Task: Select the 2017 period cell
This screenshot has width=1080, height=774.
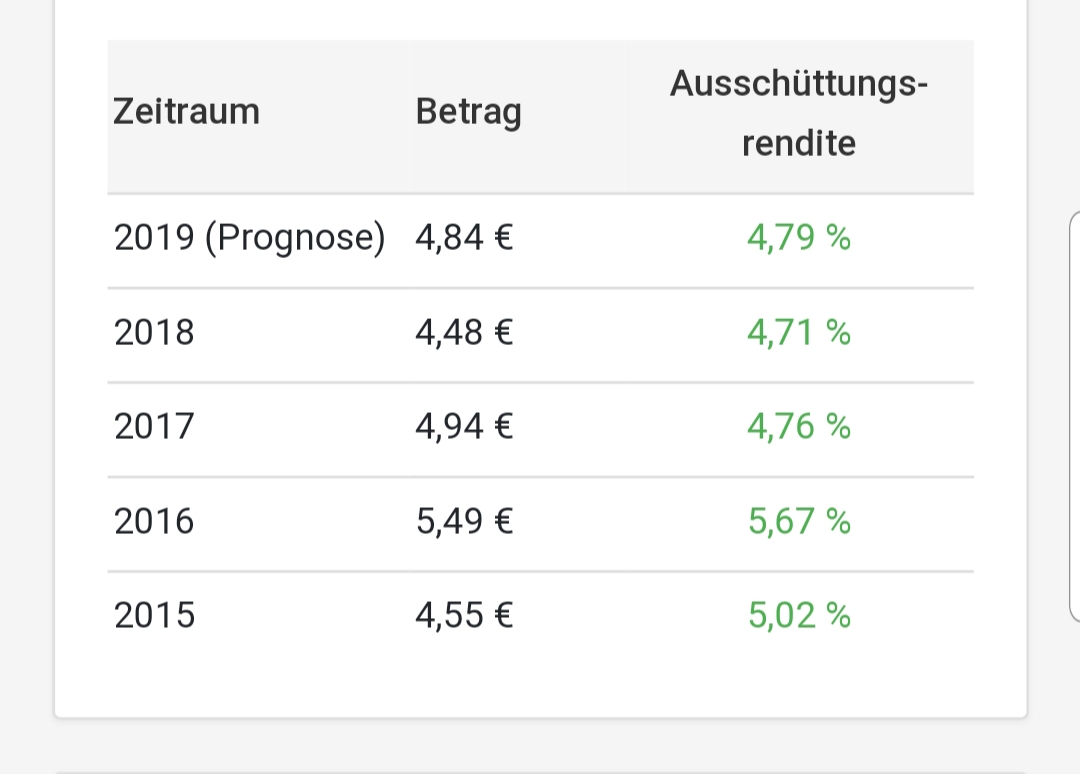Action: coord(154,427)
